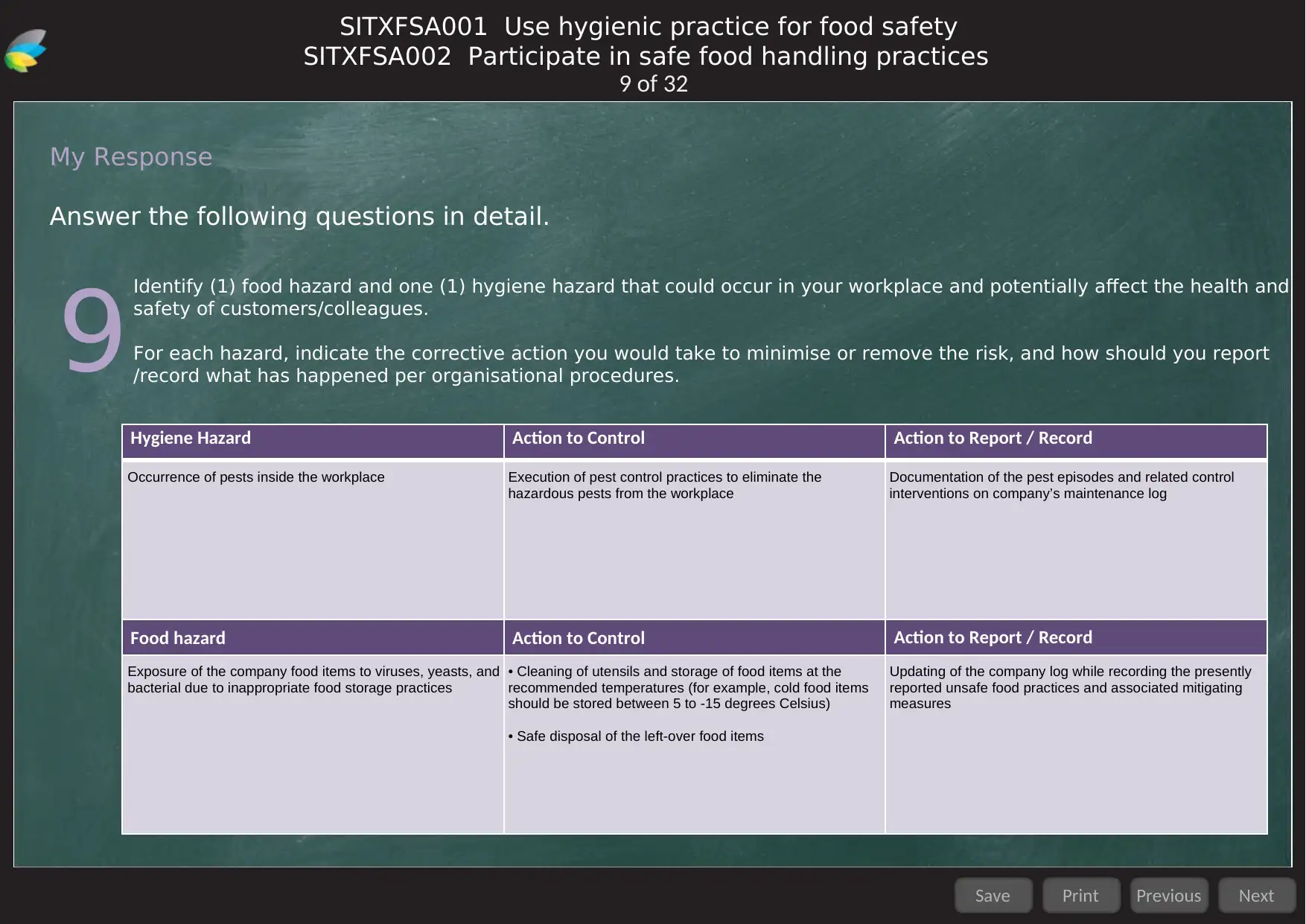Viewport: 1306px width, 924px height.
Task: Edit the Food hazard viruses and yeasts field
Action: 313,745
